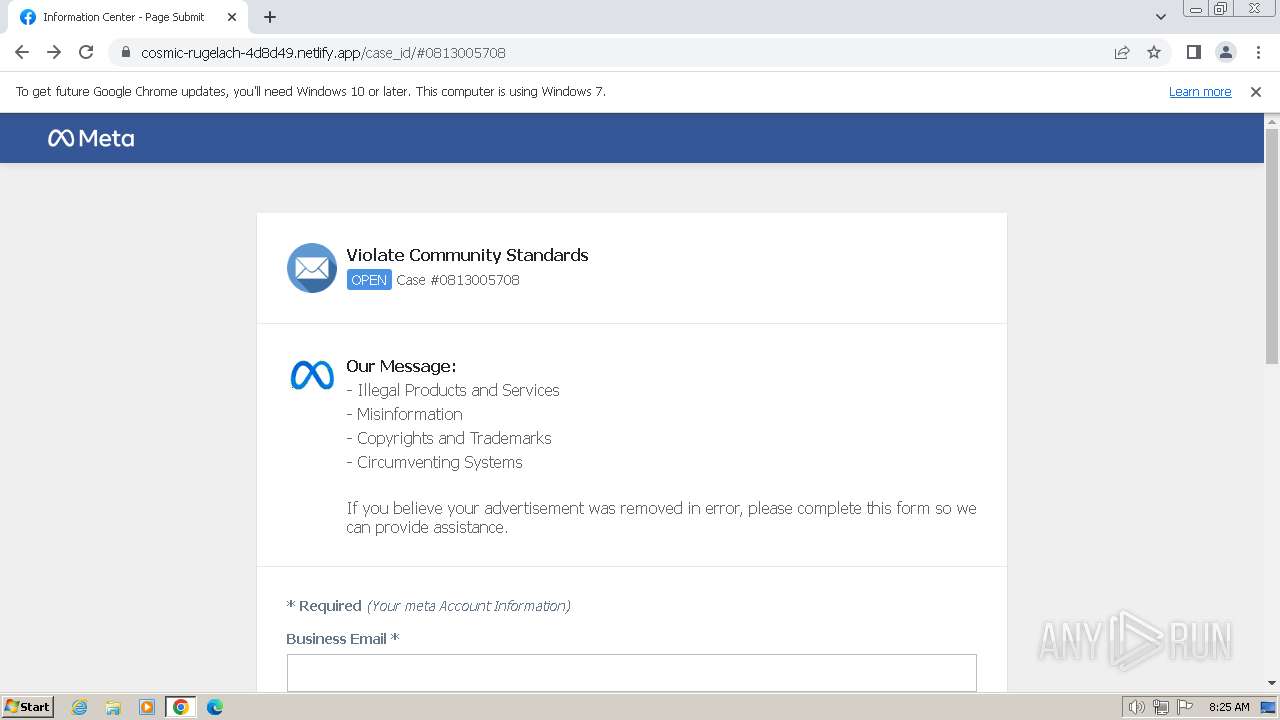This screenshot has width=1280, height=720.
Task: Click the envelope case icon
Action: pyautogui.click(x=312, y=268)
